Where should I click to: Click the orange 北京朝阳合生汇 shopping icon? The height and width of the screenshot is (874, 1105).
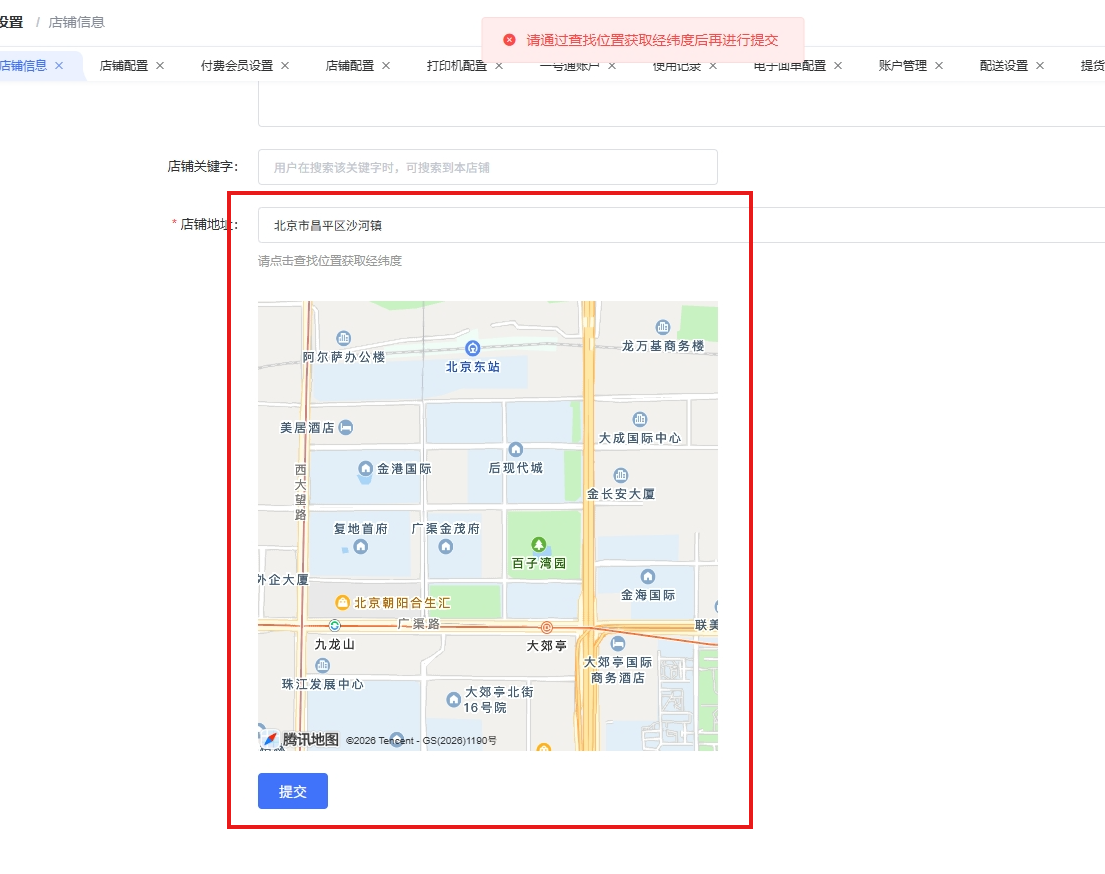tap(342, 603)
